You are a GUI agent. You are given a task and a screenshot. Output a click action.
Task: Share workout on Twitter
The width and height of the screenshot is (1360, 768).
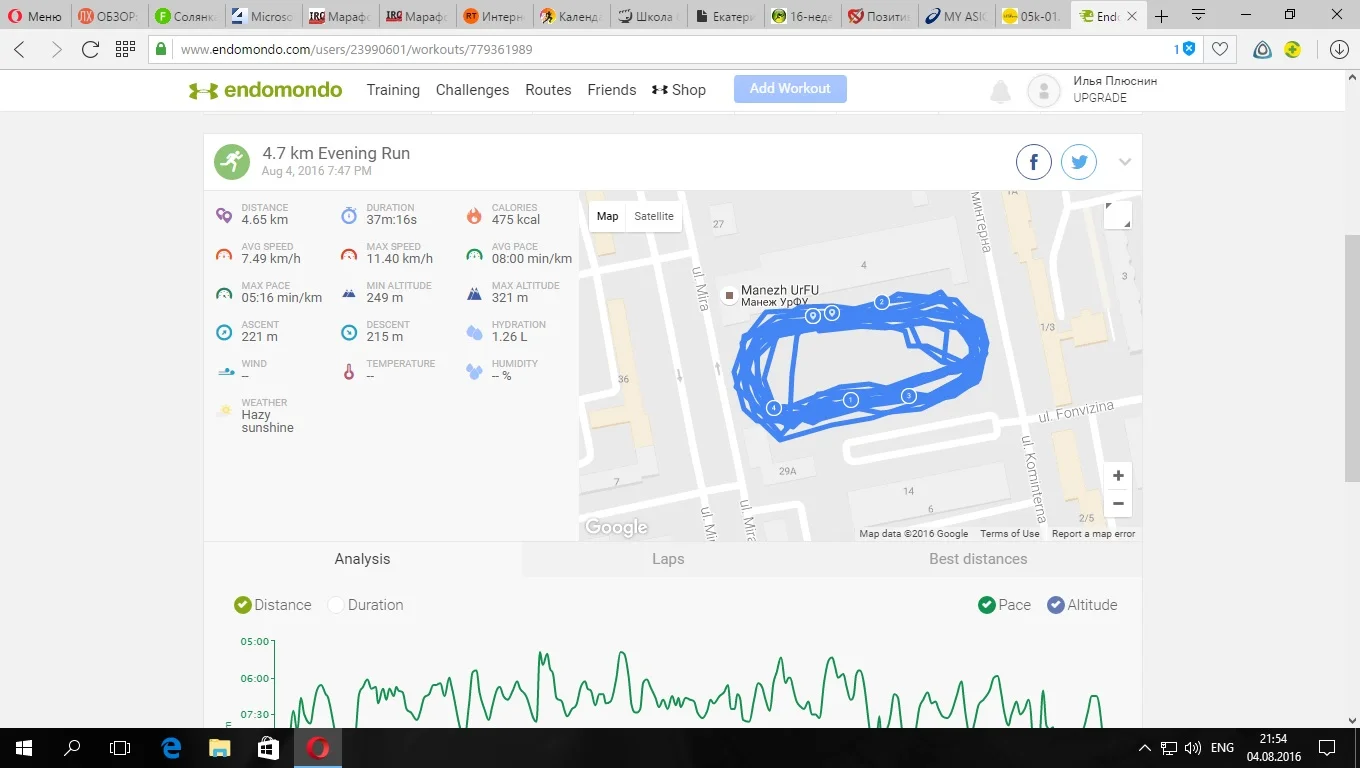click(x=1079, y=162)
